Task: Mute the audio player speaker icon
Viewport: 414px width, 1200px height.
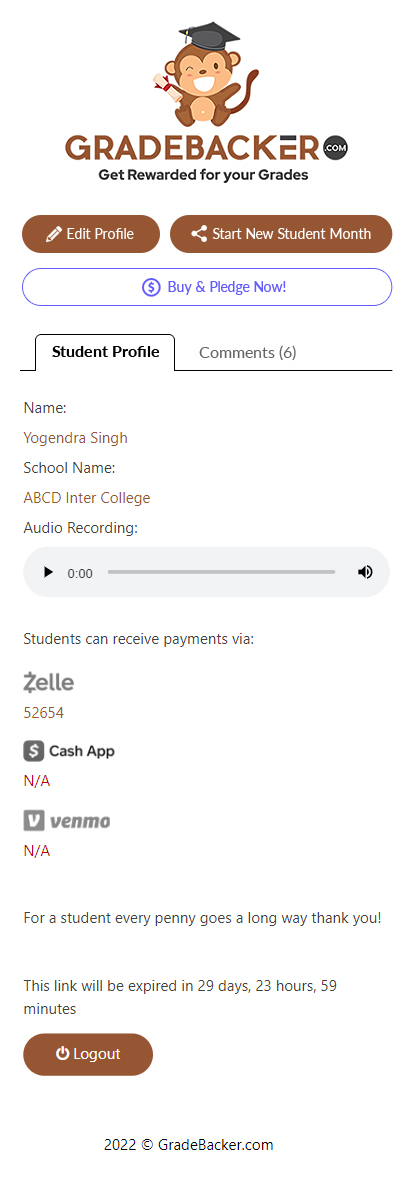Action: [x=365, y=572]
